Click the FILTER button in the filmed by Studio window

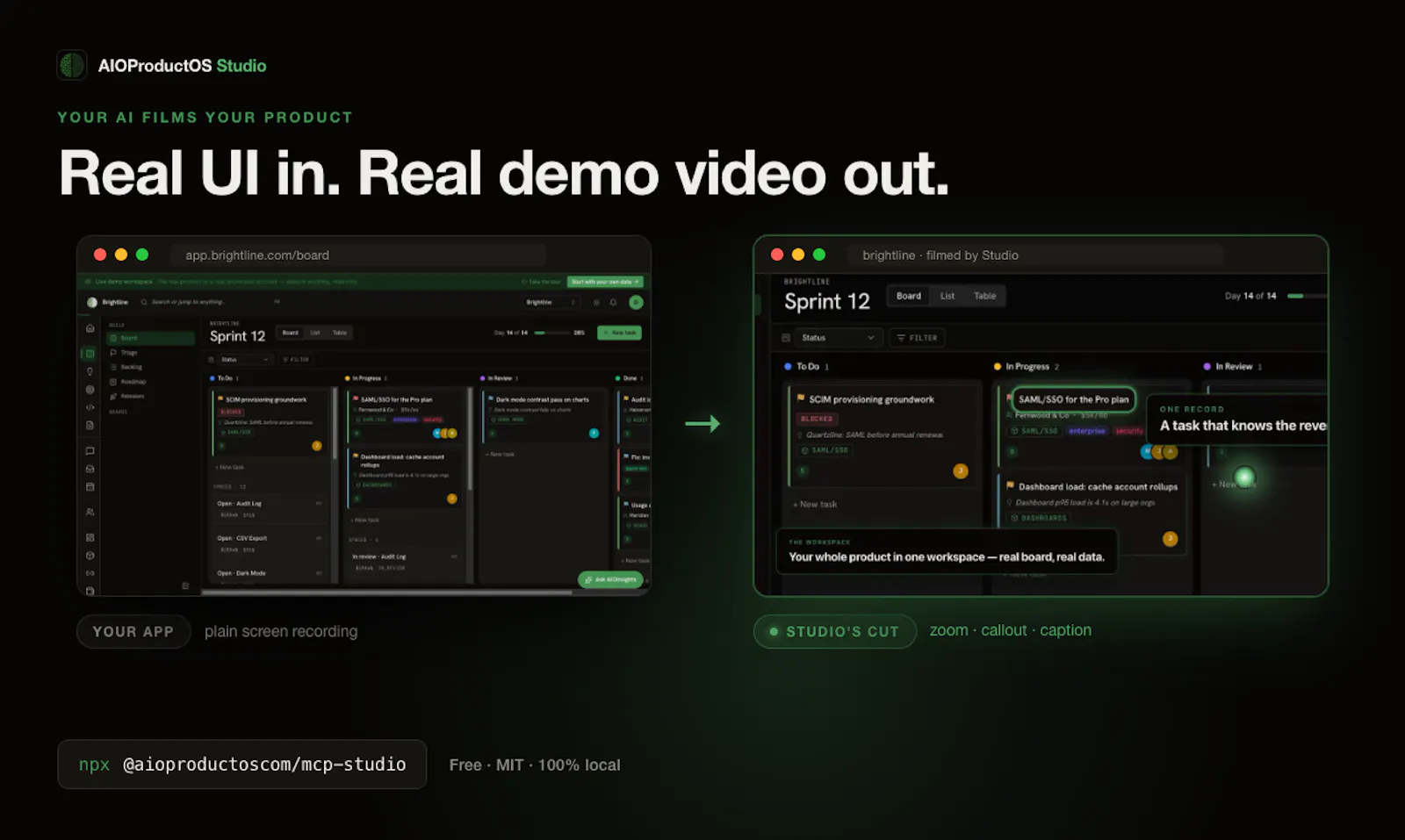coord(918,337)
